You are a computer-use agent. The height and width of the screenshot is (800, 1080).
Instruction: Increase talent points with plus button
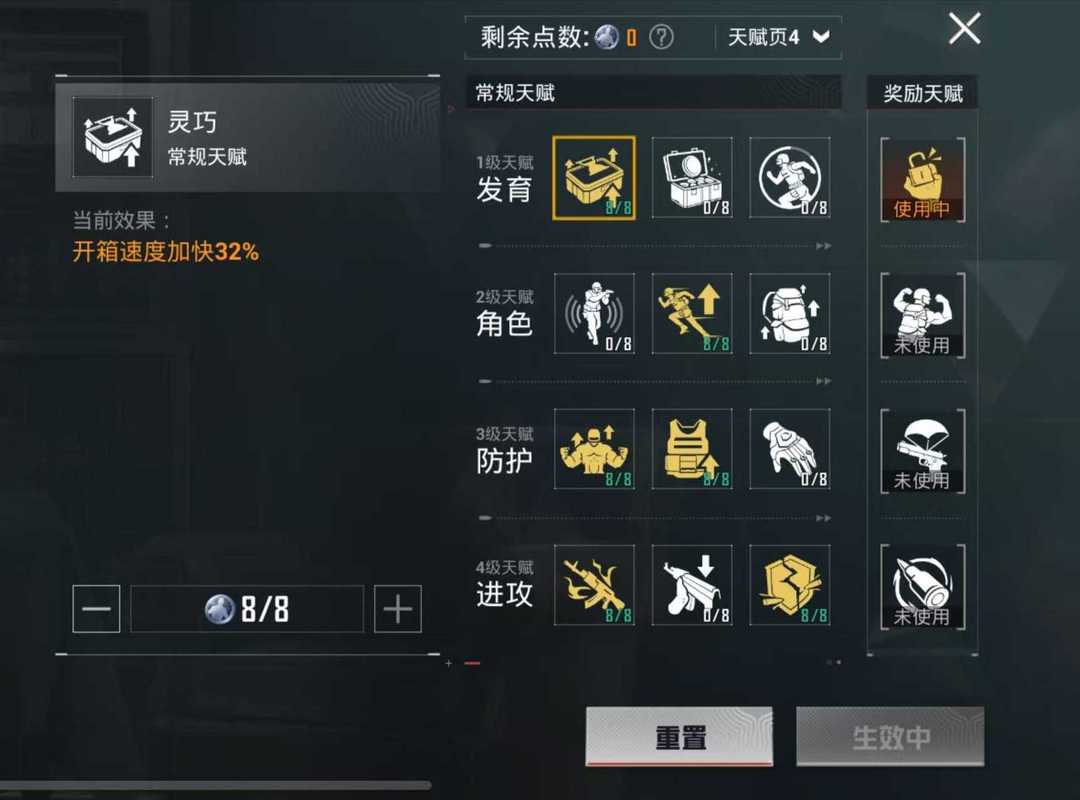pyautogui.click(x=397, y=608)
